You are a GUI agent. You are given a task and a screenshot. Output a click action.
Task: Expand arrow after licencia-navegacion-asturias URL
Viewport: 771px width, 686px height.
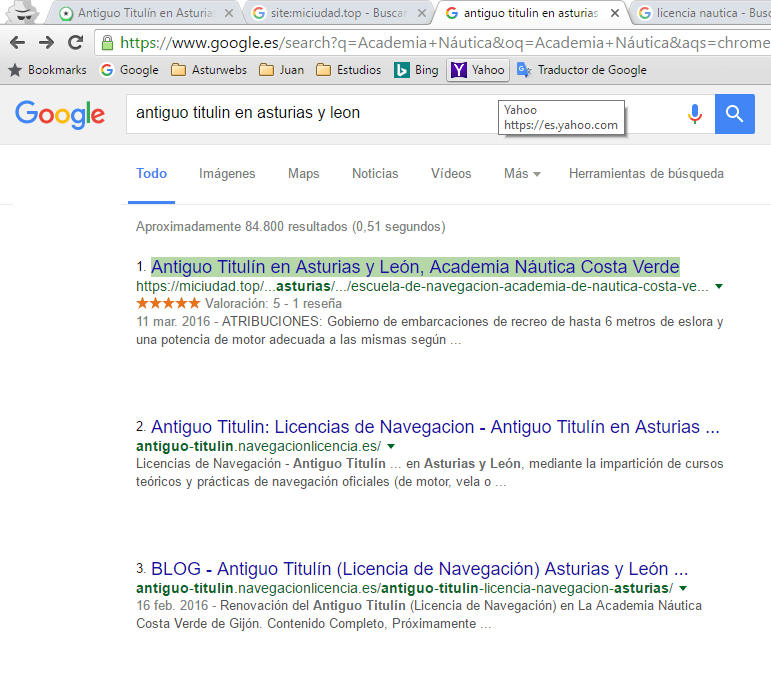pos(683,588)
